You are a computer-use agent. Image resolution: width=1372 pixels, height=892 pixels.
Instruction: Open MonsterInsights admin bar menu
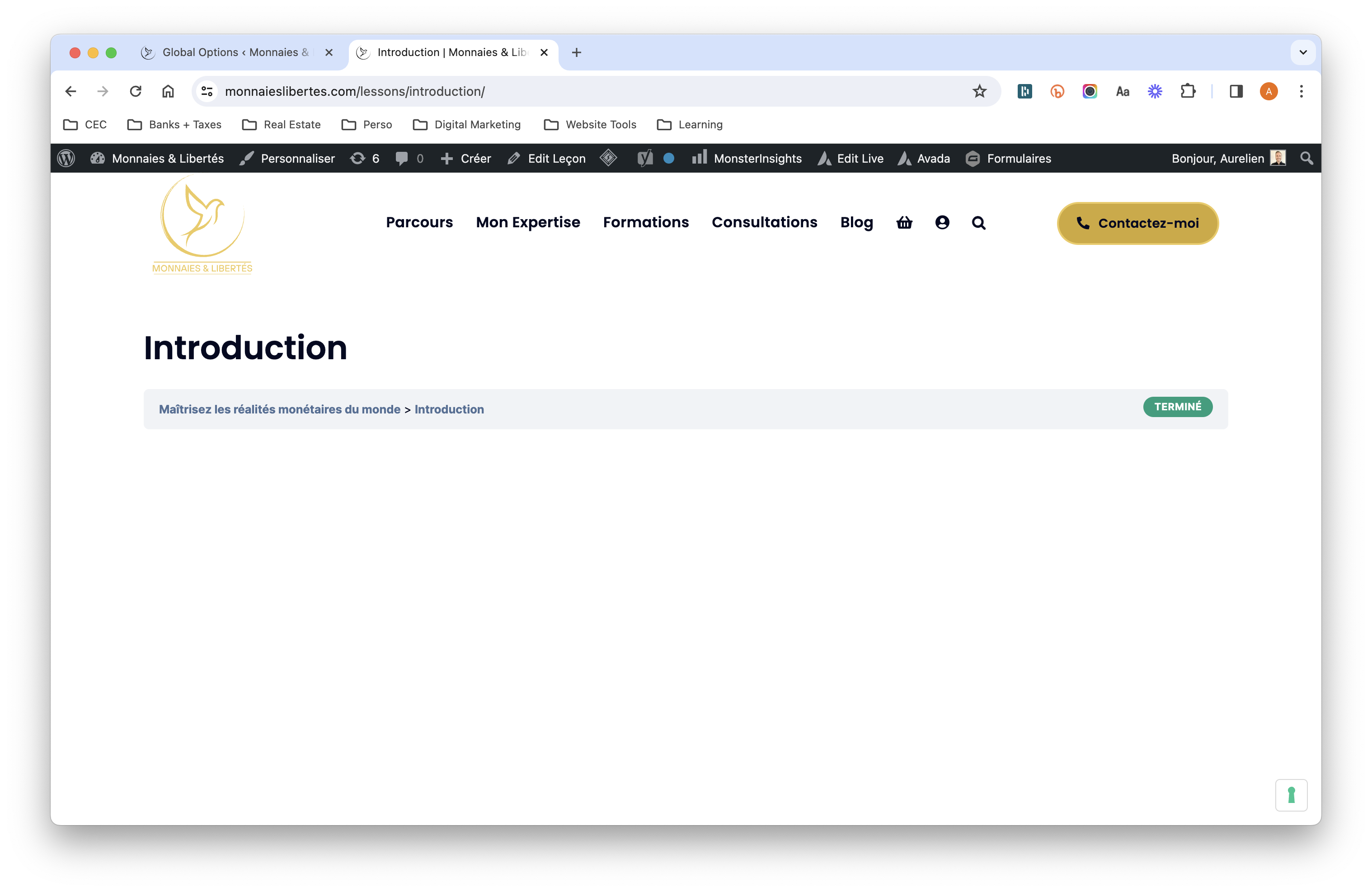click(x=747, y=158)
